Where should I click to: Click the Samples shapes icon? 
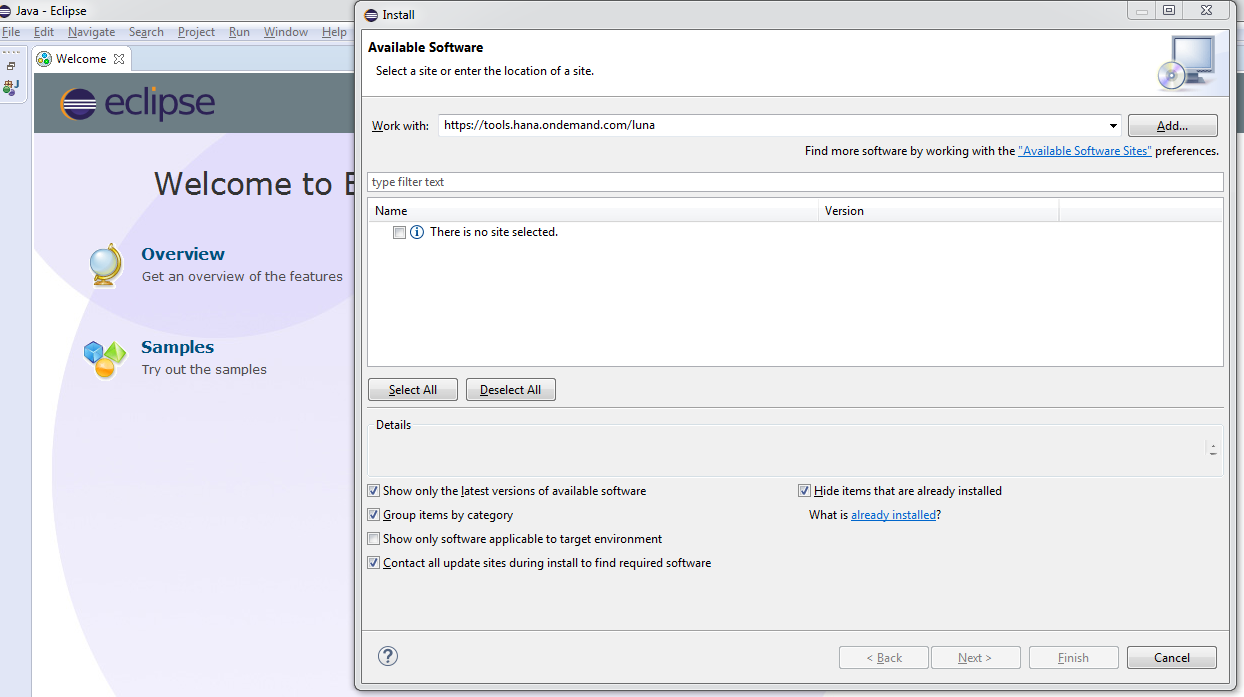coord(105,358)
